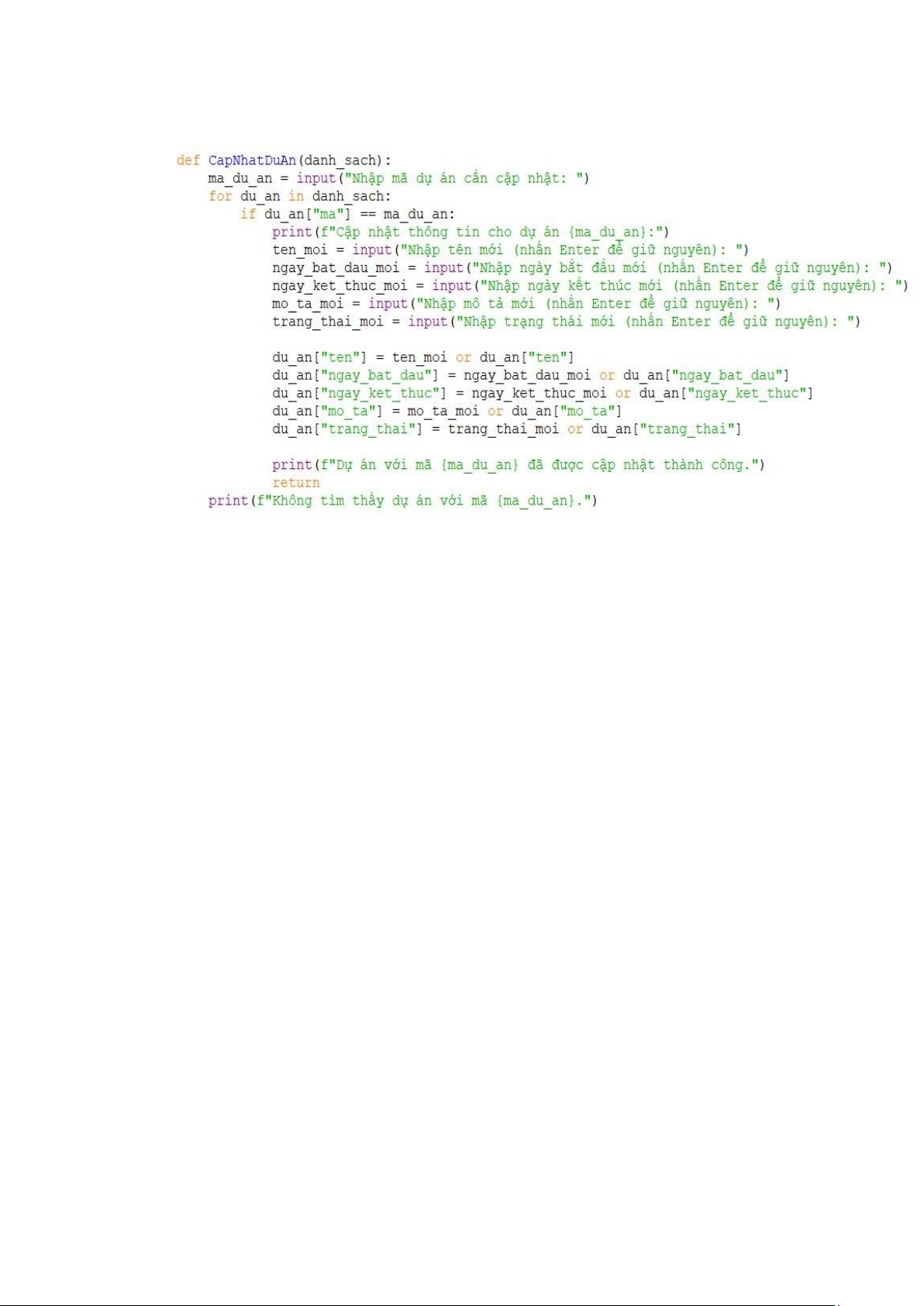This screenshot has height=1306, width=924.
Task: Click the function name CapNhatDuAn
Action: pyautogui.click(x=252, y=160)
